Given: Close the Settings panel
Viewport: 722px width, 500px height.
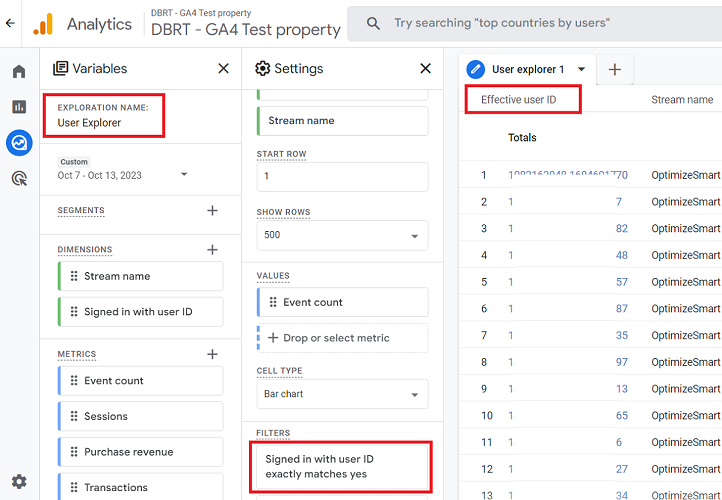Looking at the screenshot, I should point(425,68).
